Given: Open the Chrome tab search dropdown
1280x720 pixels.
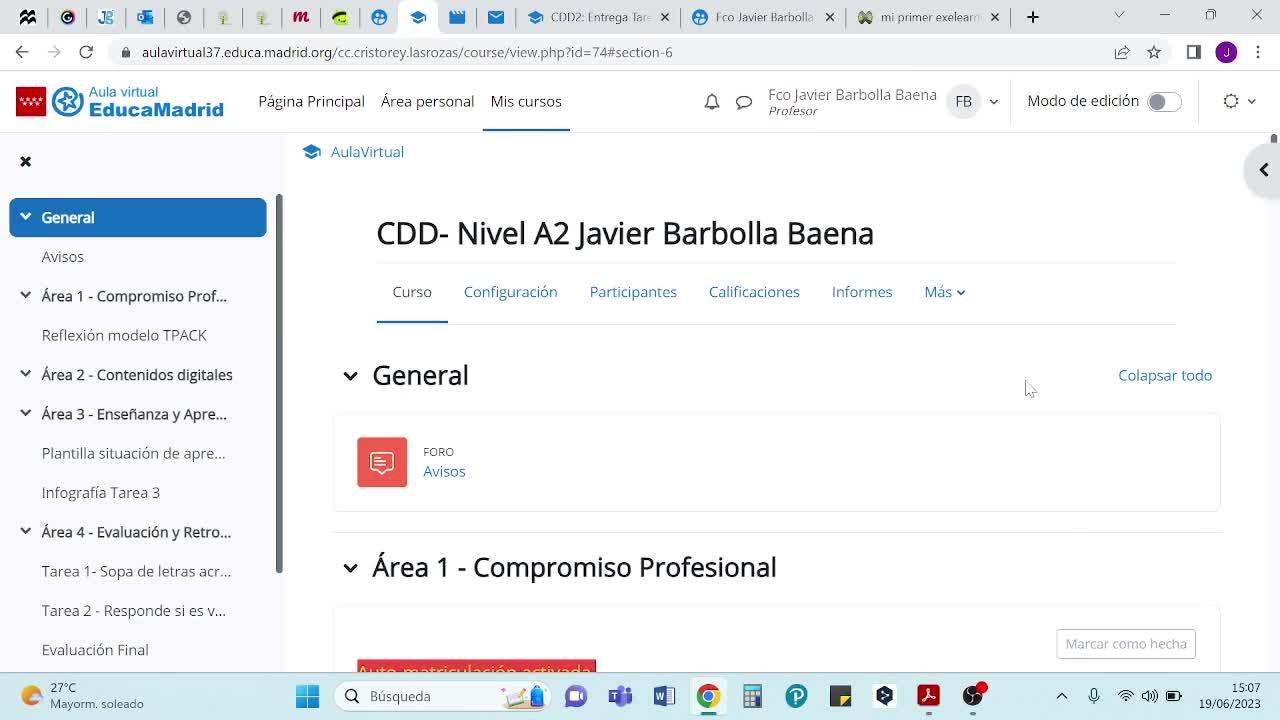Looking at the screenshot, I should [x=1119, y=16].
